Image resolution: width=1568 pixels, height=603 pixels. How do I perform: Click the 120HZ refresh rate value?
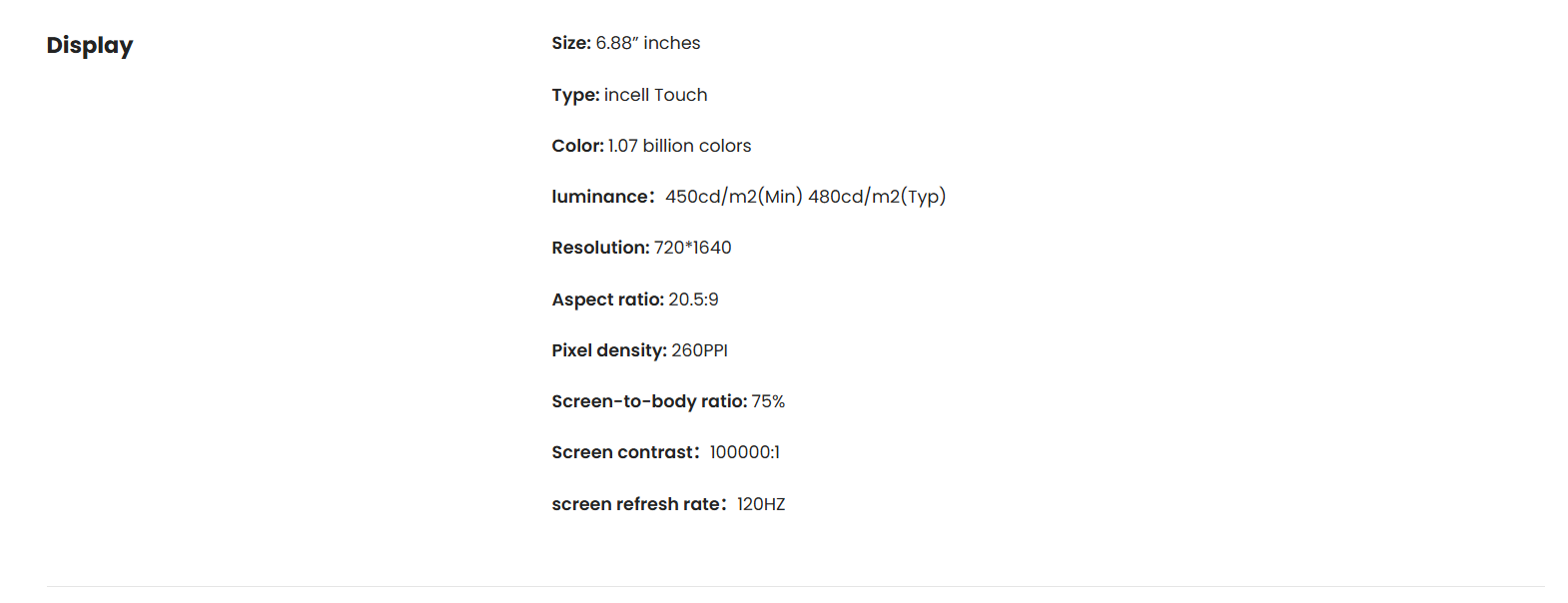[761, 504]
